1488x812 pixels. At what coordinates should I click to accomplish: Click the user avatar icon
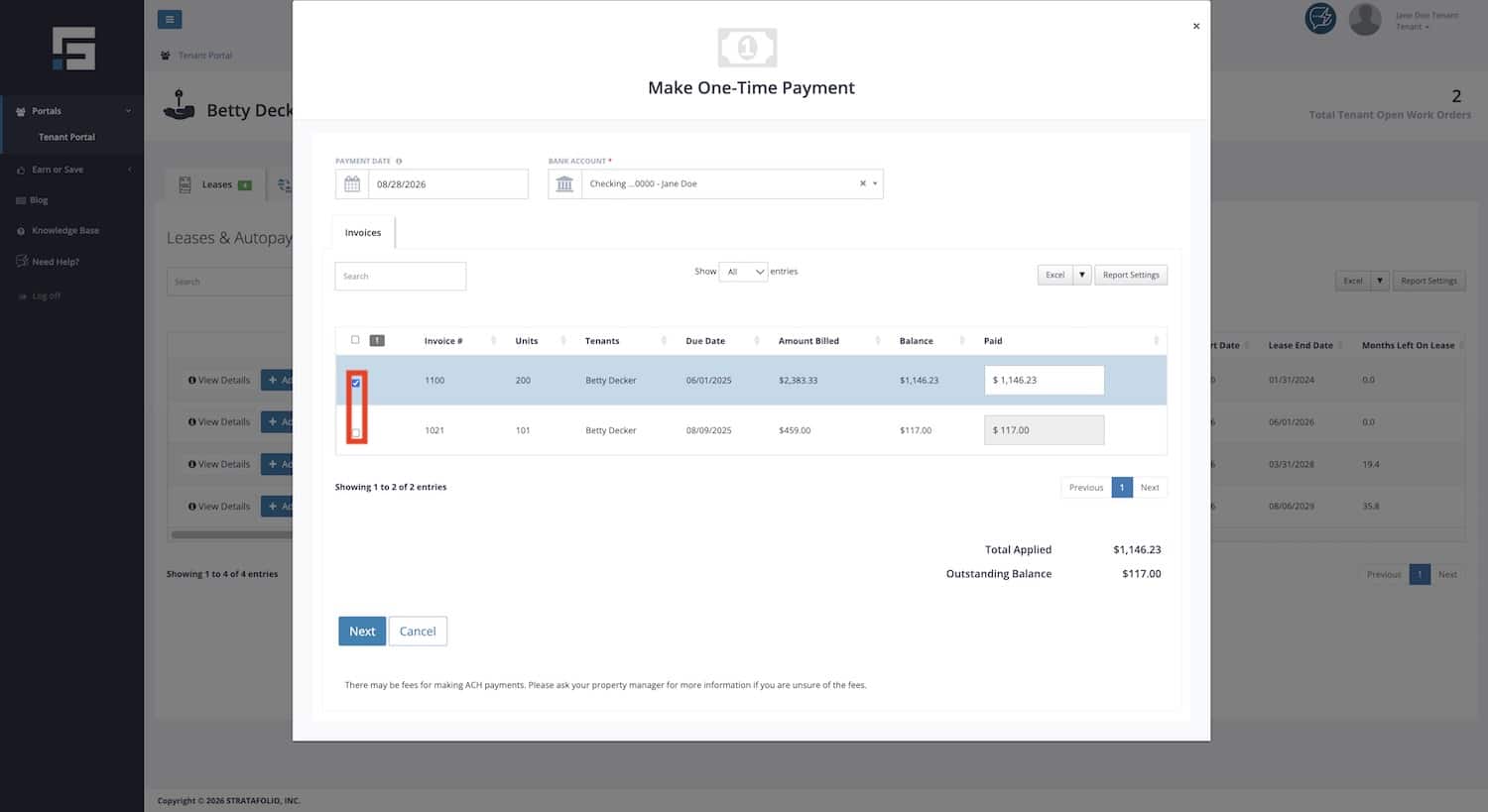click(1365, 19)
